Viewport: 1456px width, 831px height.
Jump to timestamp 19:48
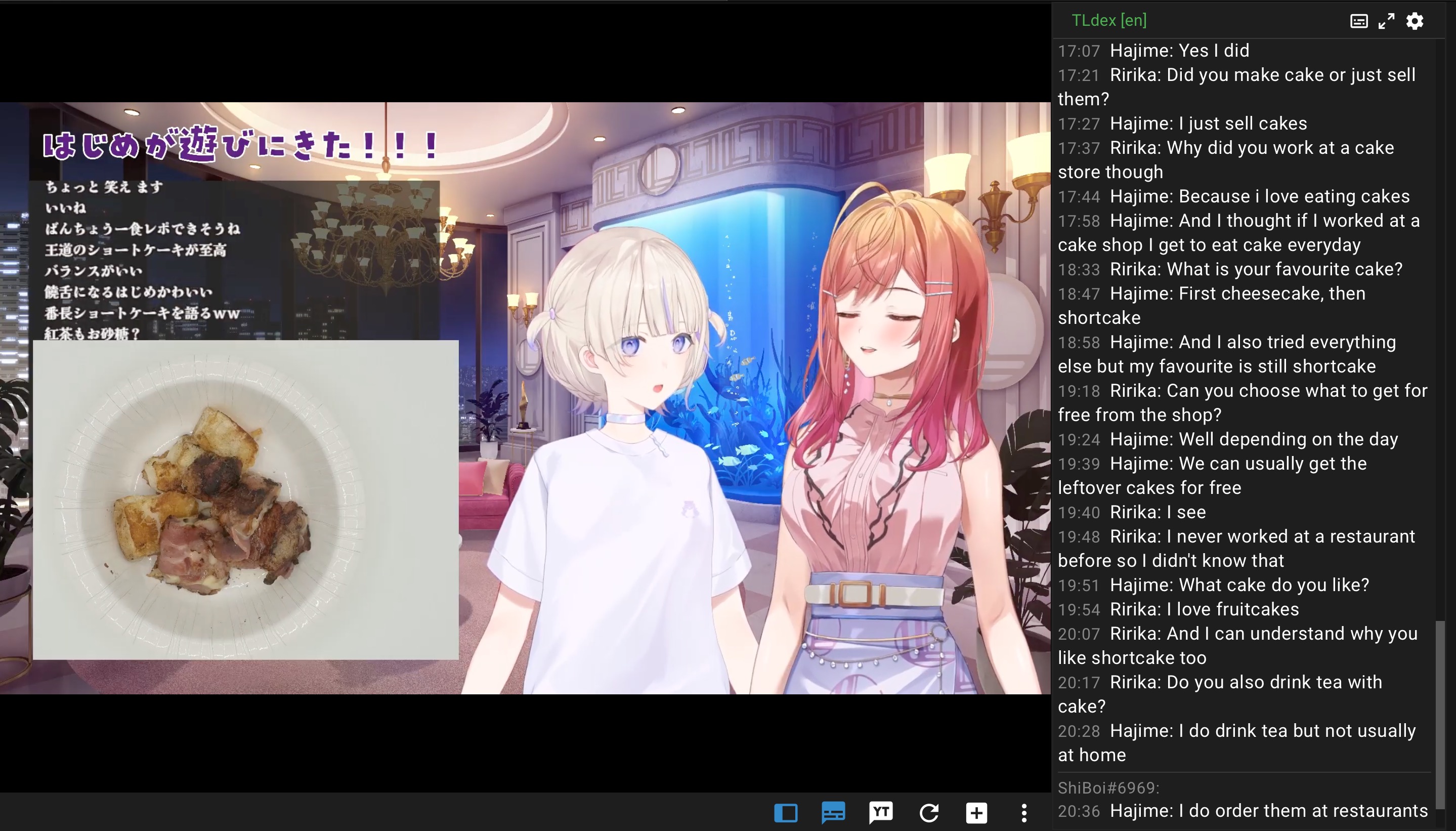[1078, 536]
